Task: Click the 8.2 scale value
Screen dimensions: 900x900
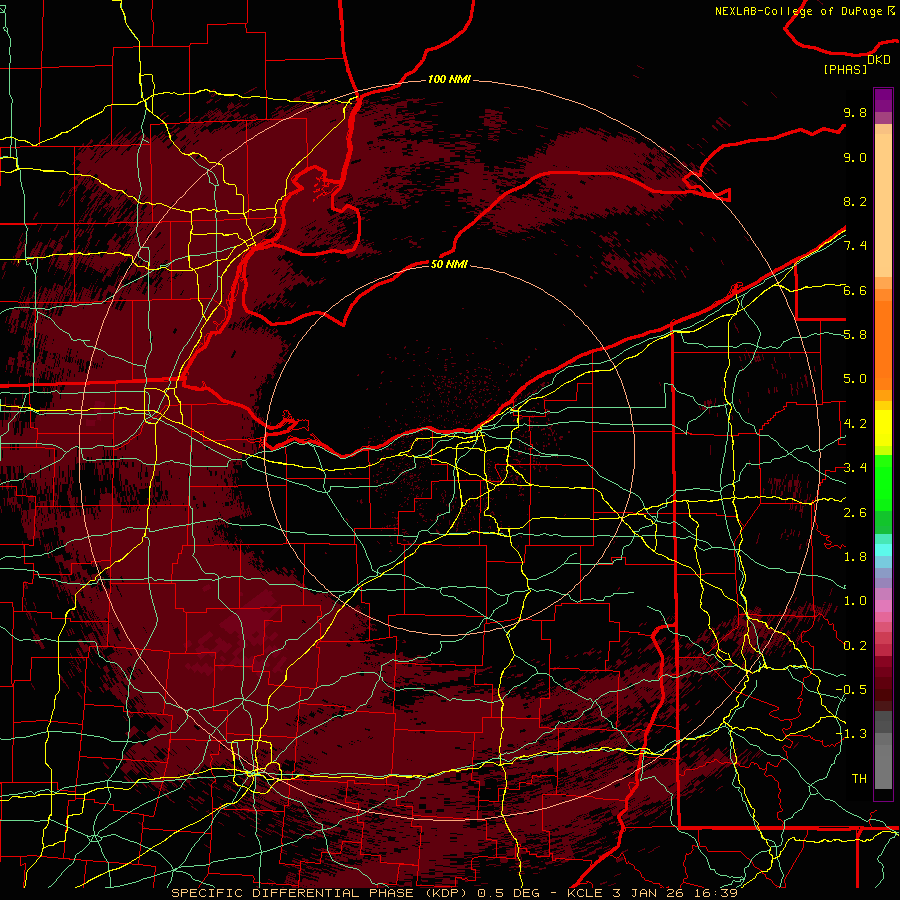Action: 855,201
